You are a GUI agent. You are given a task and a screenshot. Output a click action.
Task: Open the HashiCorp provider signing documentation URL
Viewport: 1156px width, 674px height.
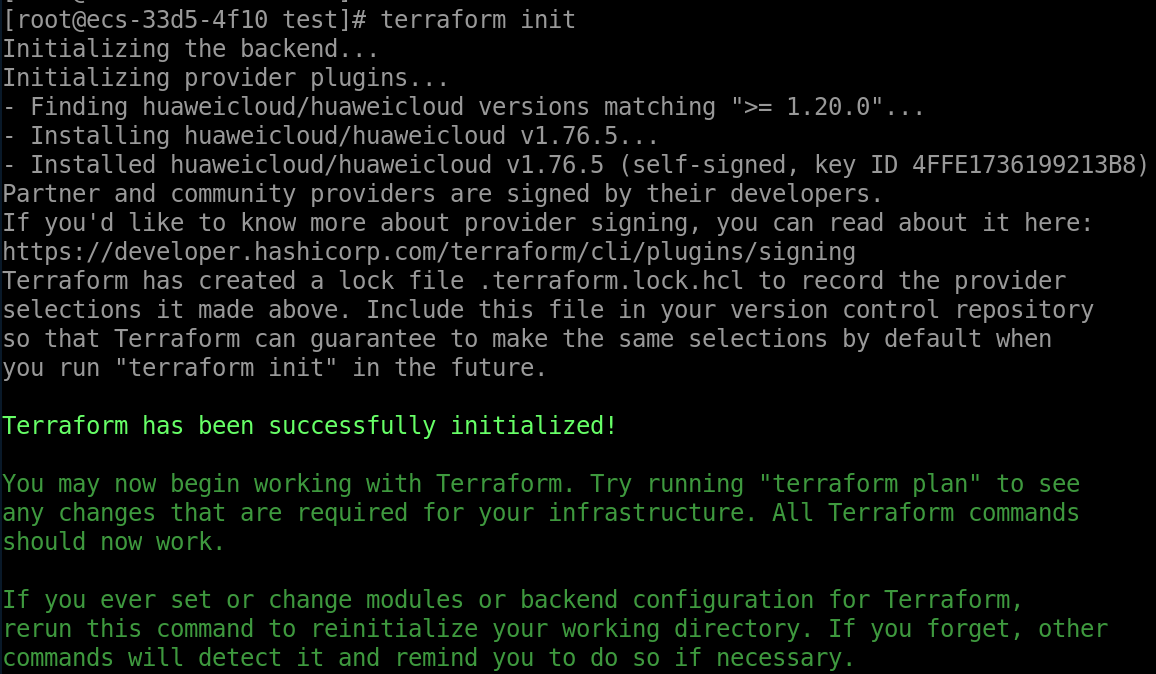429,252
